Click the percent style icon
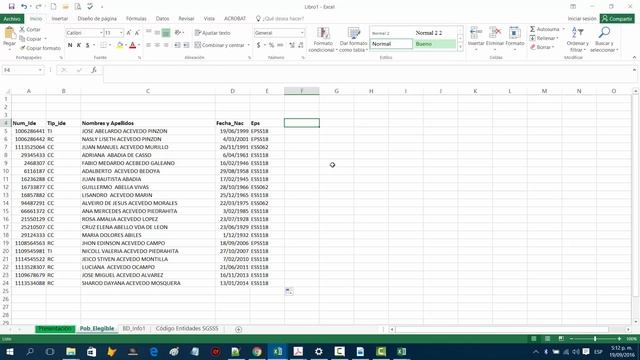This screenshot has width=640, height=360. pyautogui.click(x=271, y=45)
